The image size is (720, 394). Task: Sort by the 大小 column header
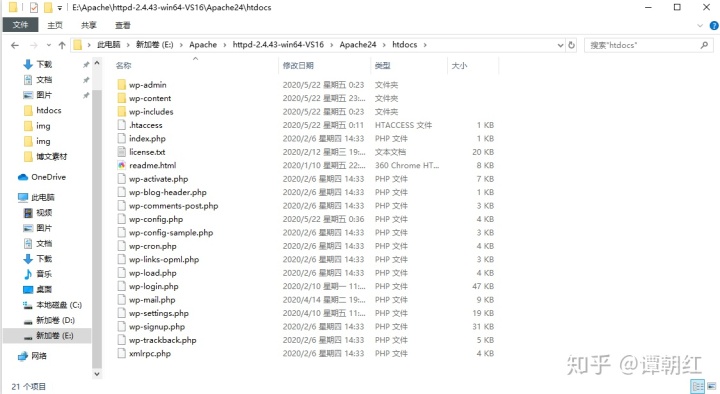click(x=459, y=66)
